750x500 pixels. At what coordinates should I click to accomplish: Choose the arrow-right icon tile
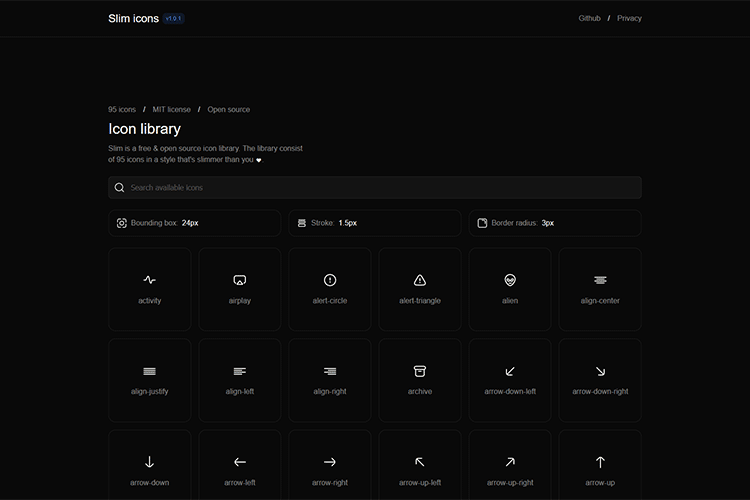(x=330, y=468)
